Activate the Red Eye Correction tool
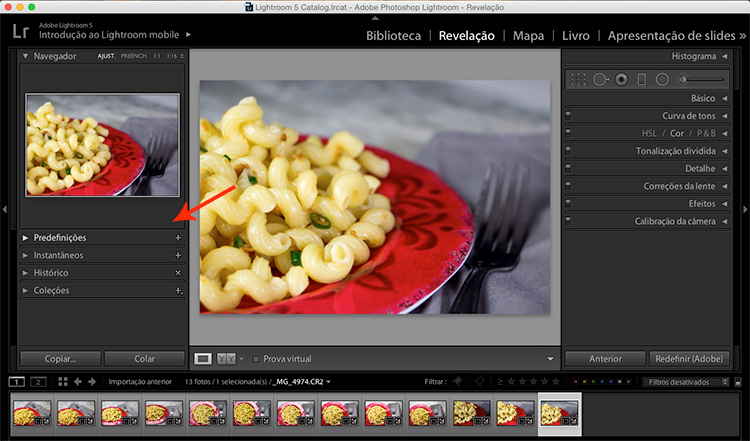The width and height of the screenshot is (750, 441). click(x=621, y=79)
